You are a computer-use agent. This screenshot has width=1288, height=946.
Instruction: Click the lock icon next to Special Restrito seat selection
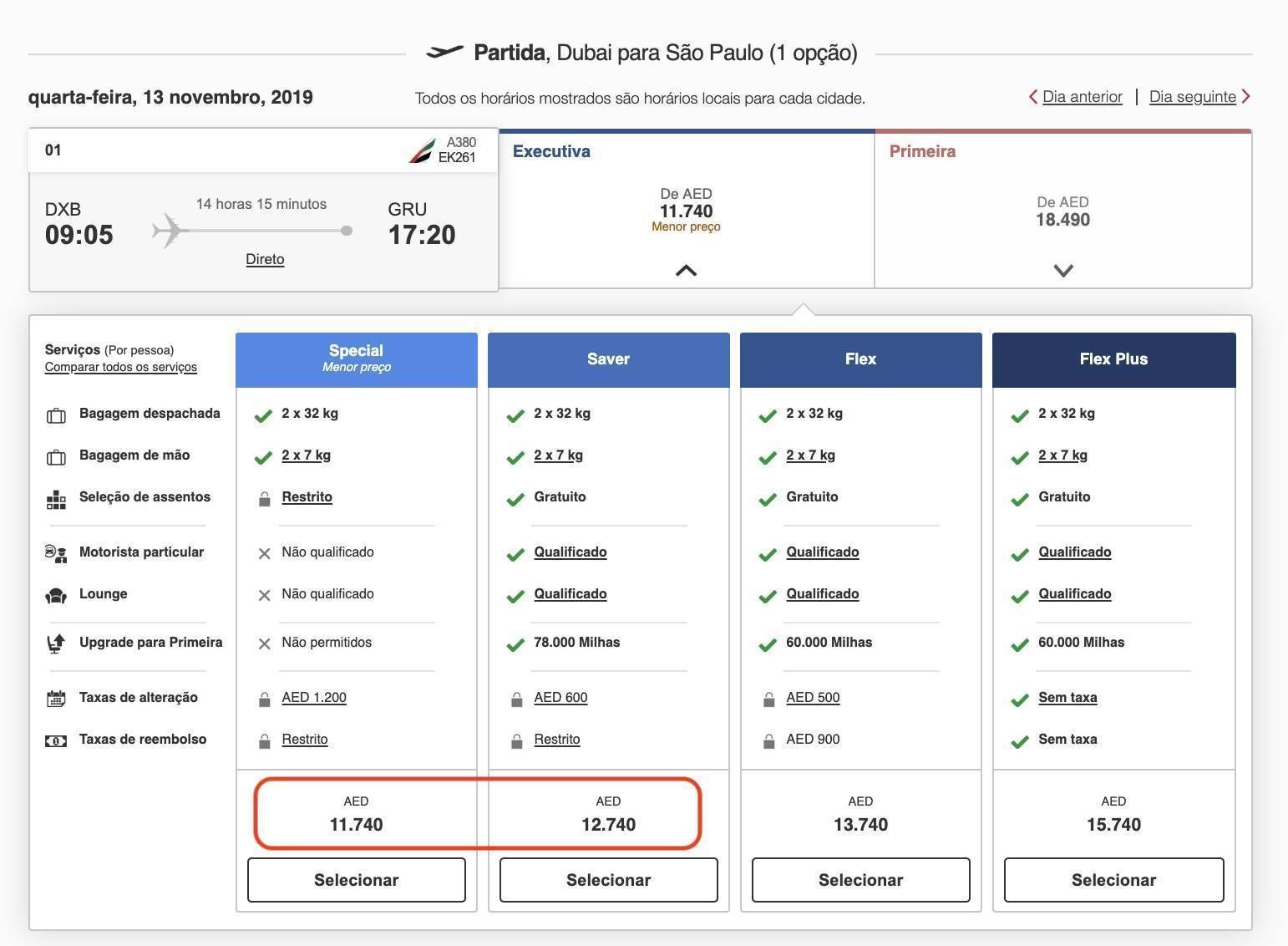(264, 499)
